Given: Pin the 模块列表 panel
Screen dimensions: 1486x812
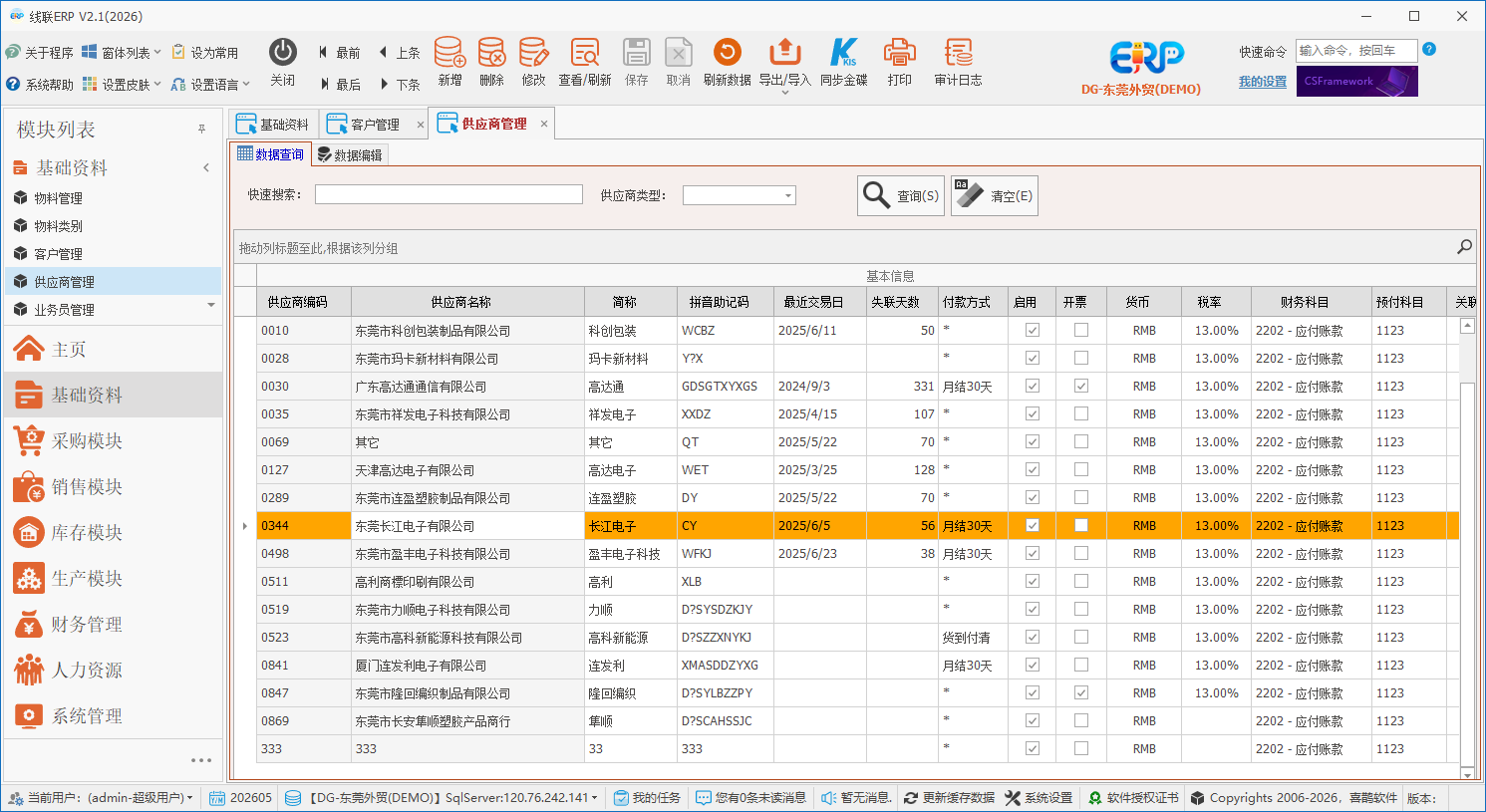Looking at the screenshot, I should click(201, 129).
